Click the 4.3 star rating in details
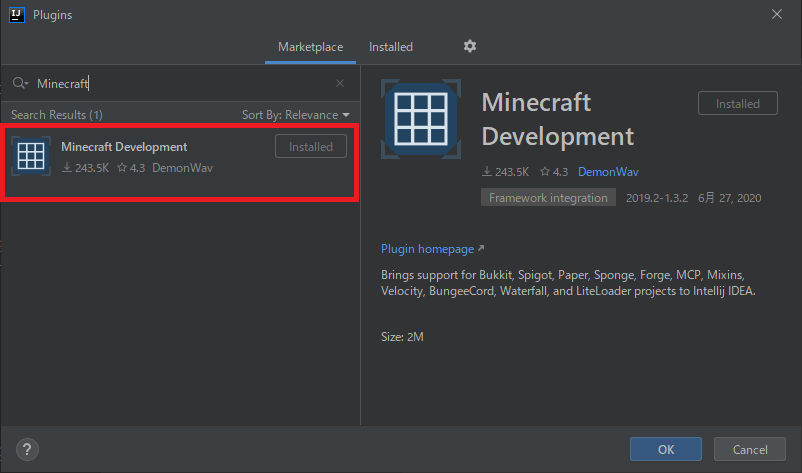The width and height of the screenshot is (802, 473). click(x=554, y=172)
